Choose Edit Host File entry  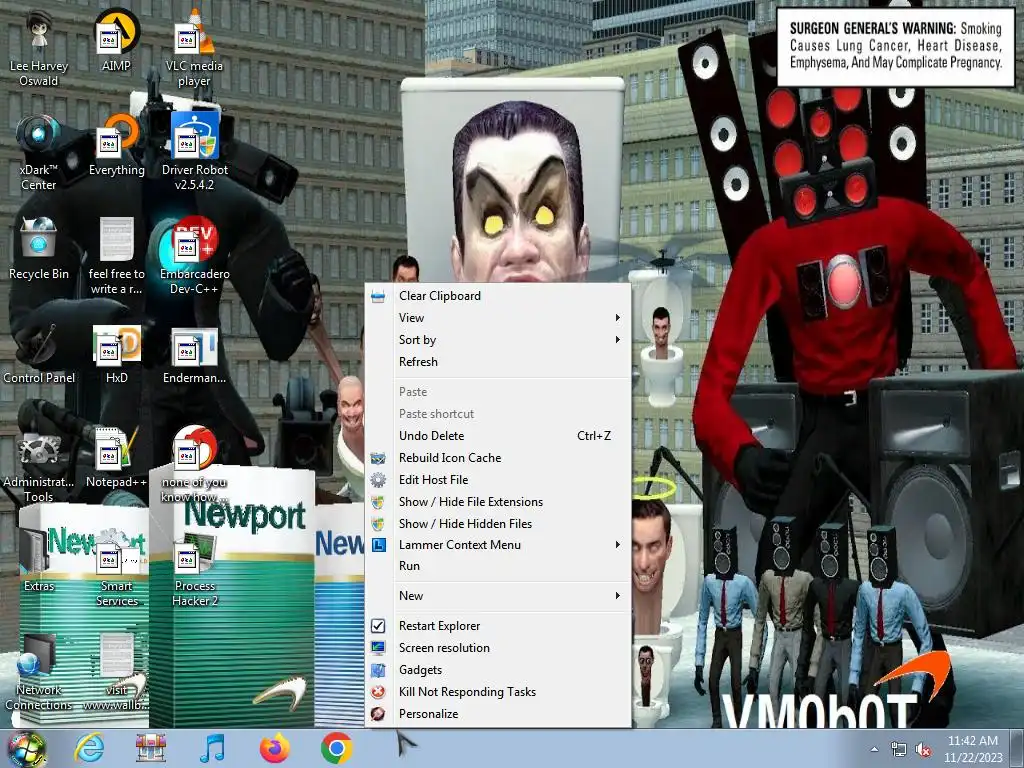[498, 480]
